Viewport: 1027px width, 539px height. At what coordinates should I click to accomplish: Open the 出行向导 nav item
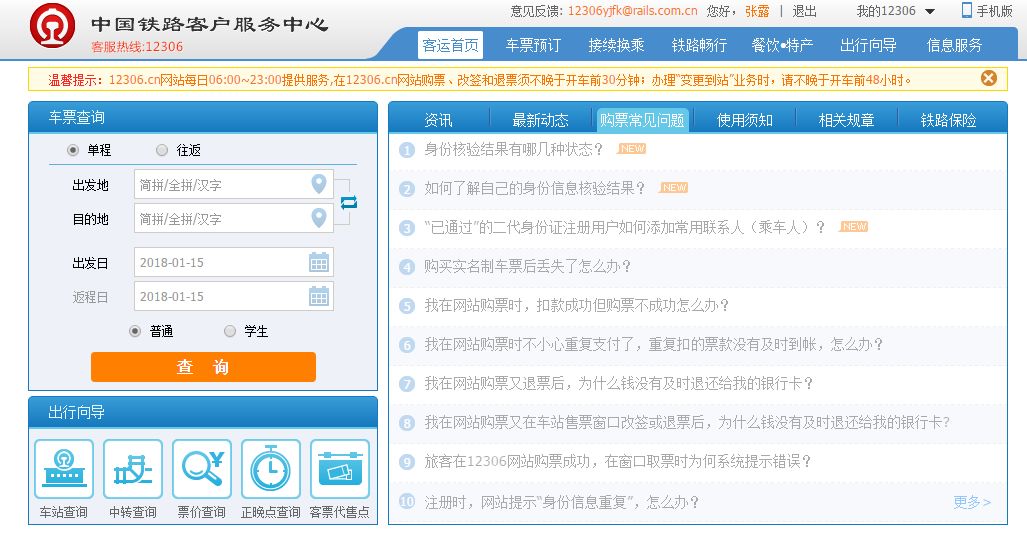click(x=868, y=45)
